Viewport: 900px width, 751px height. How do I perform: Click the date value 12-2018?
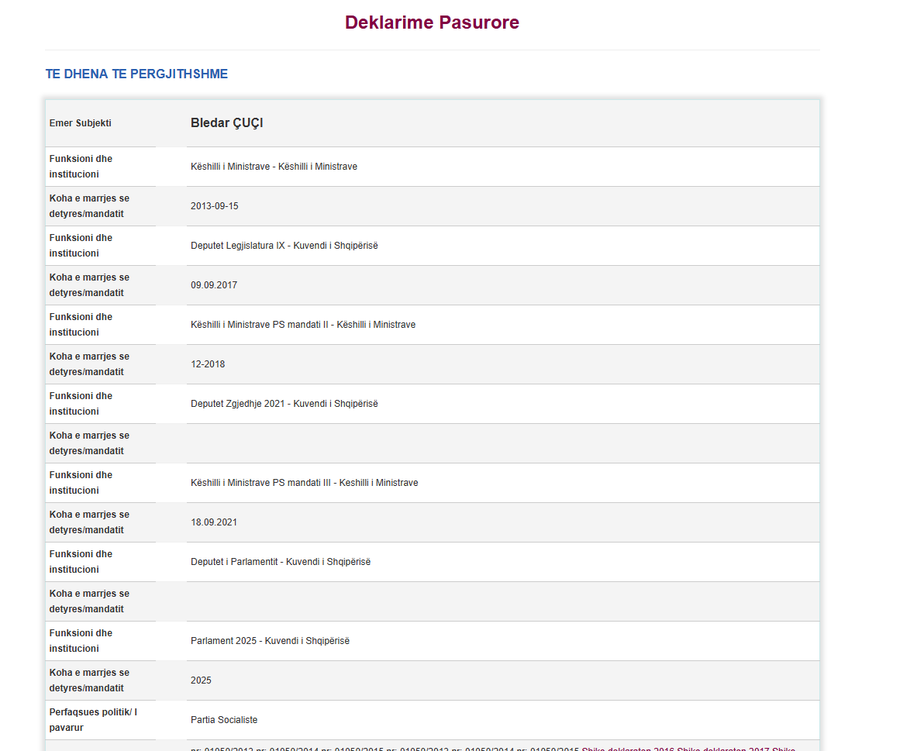[x=208, y=365]
